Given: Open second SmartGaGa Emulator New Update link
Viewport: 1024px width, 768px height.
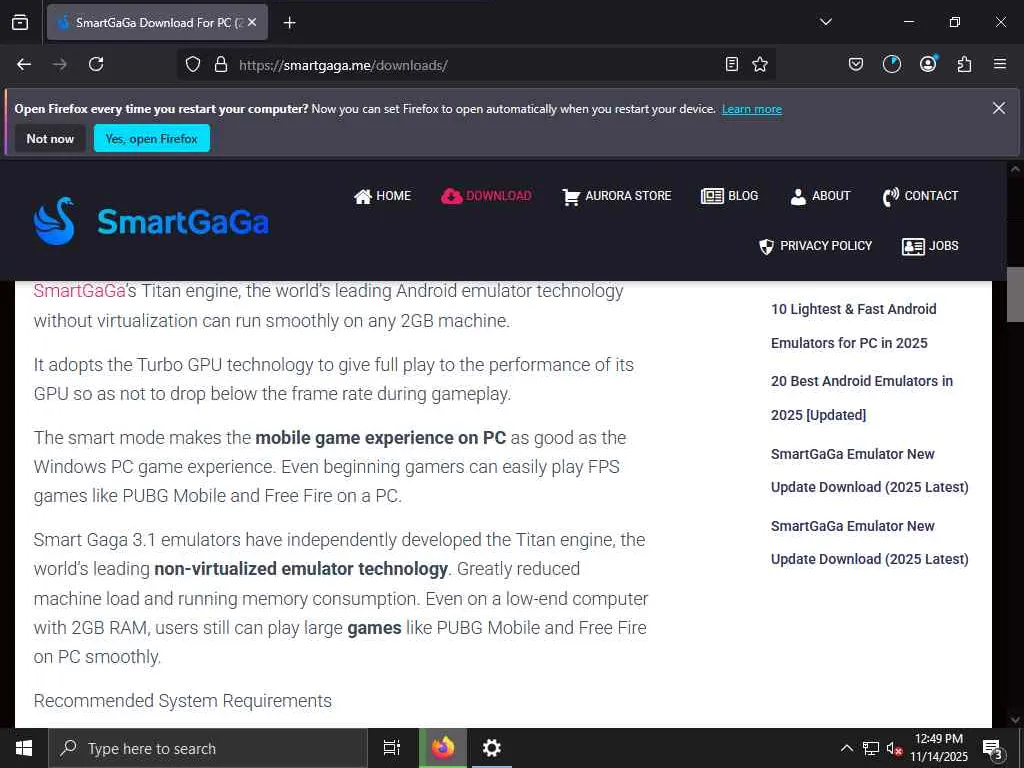Looking at the screenshot, I should (869, 542).
